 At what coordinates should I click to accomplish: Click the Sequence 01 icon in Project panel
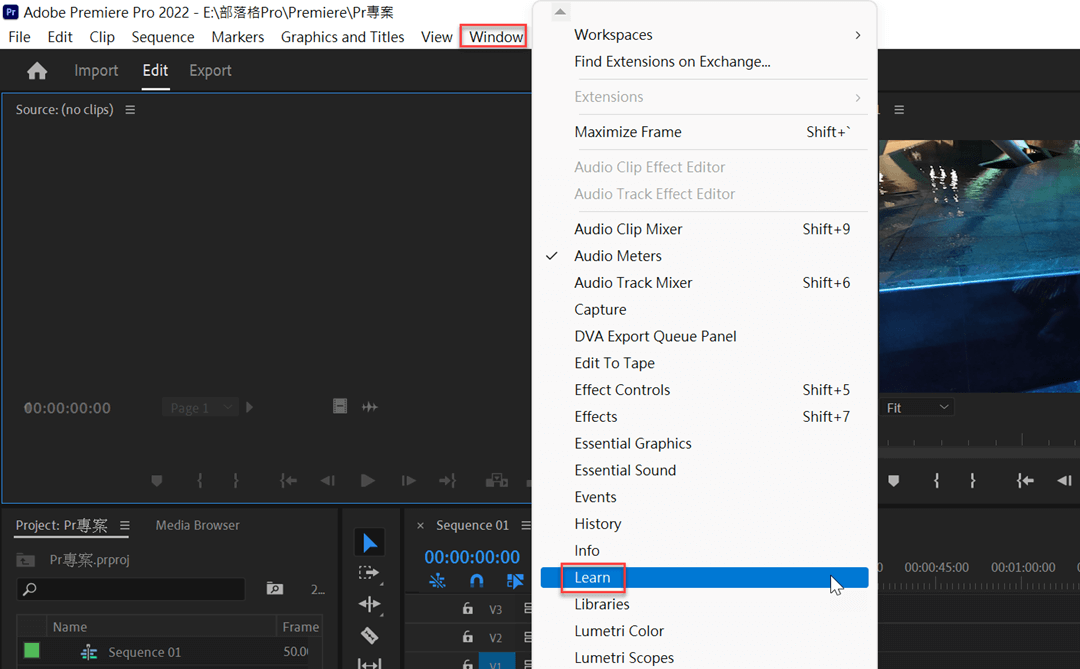89,652
